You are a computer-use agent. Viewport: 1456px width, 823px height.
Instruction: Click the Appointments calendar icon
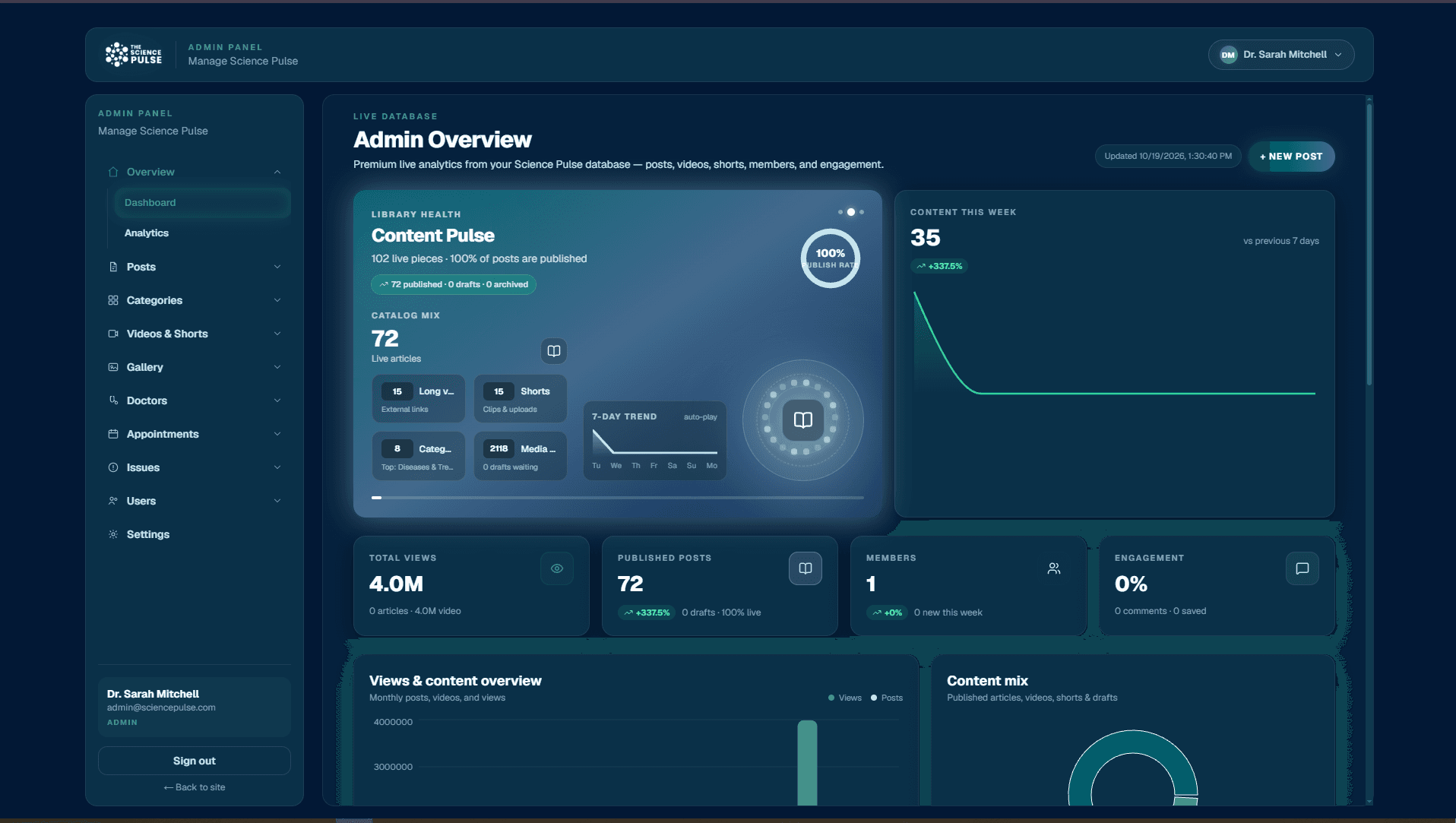(x=113, y=434)
